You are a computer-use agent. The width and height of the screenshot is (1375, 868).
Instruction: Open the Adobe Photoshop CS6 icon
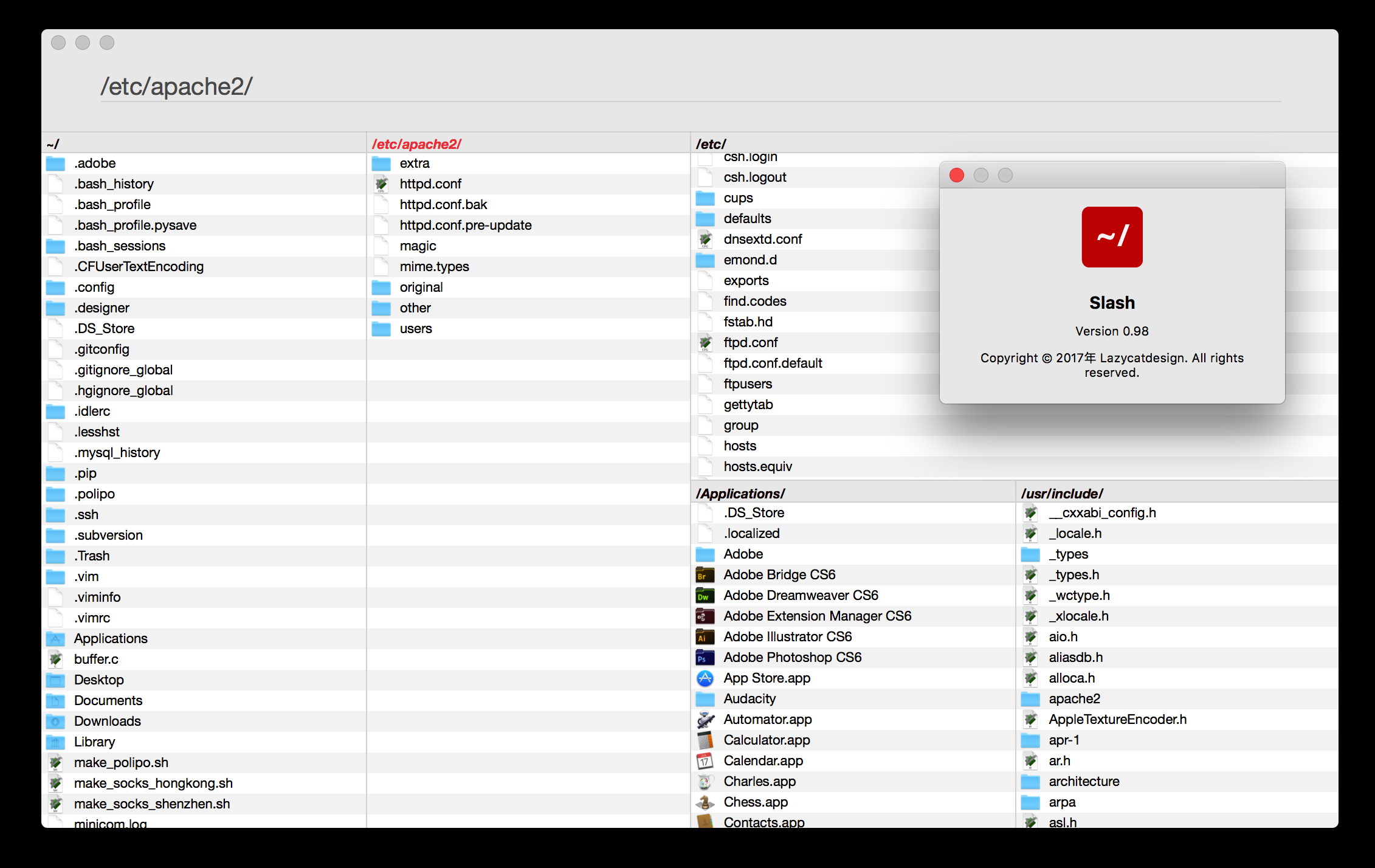coord(705,658)
